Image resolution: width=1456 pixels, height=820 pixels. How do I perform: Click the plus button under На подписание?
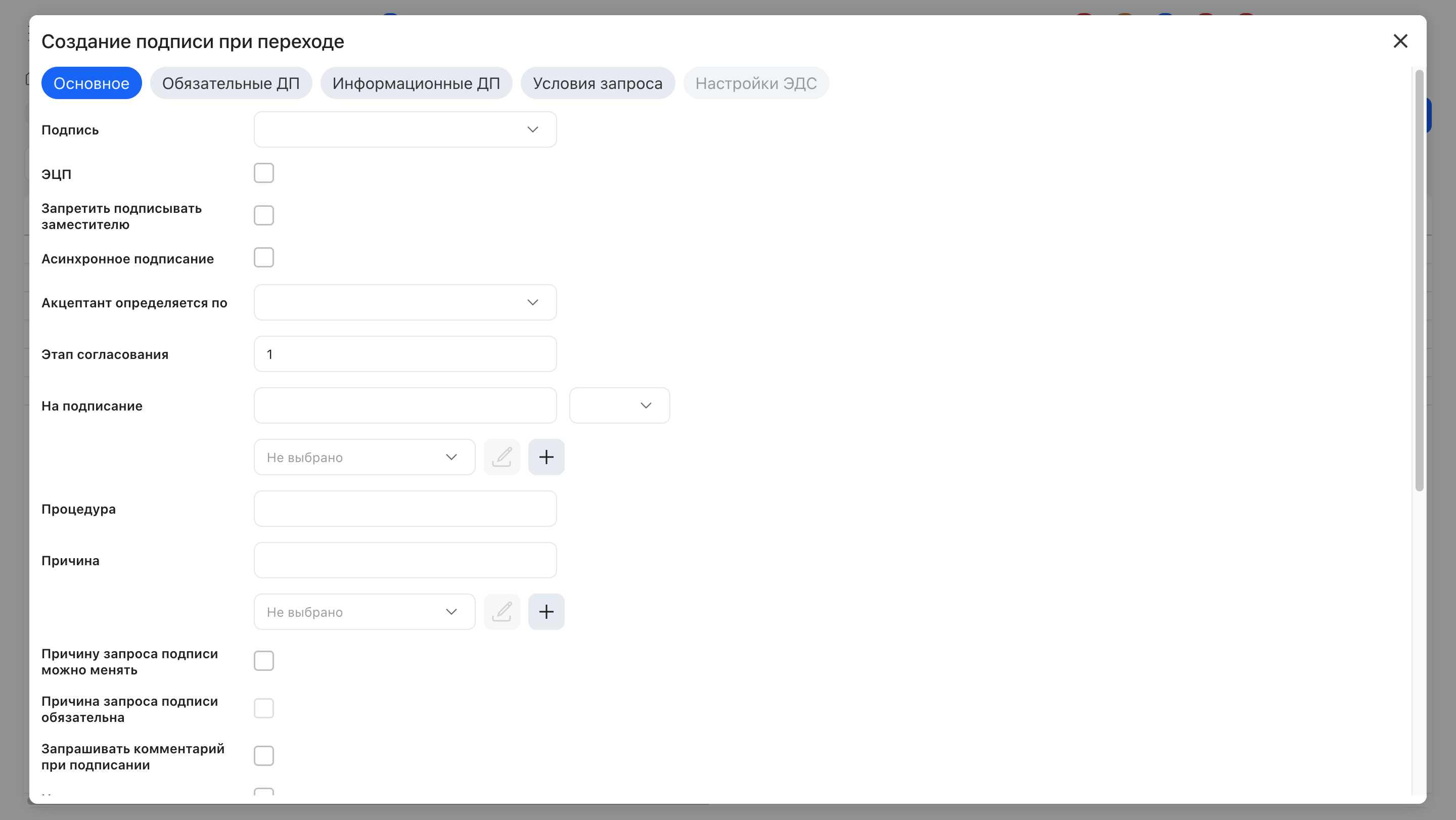coord(546,457)
